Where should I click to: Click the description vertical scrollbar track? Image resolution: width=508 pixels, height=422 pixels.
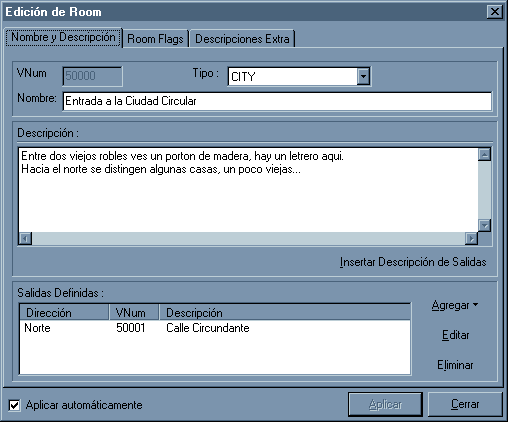[484, 190]
